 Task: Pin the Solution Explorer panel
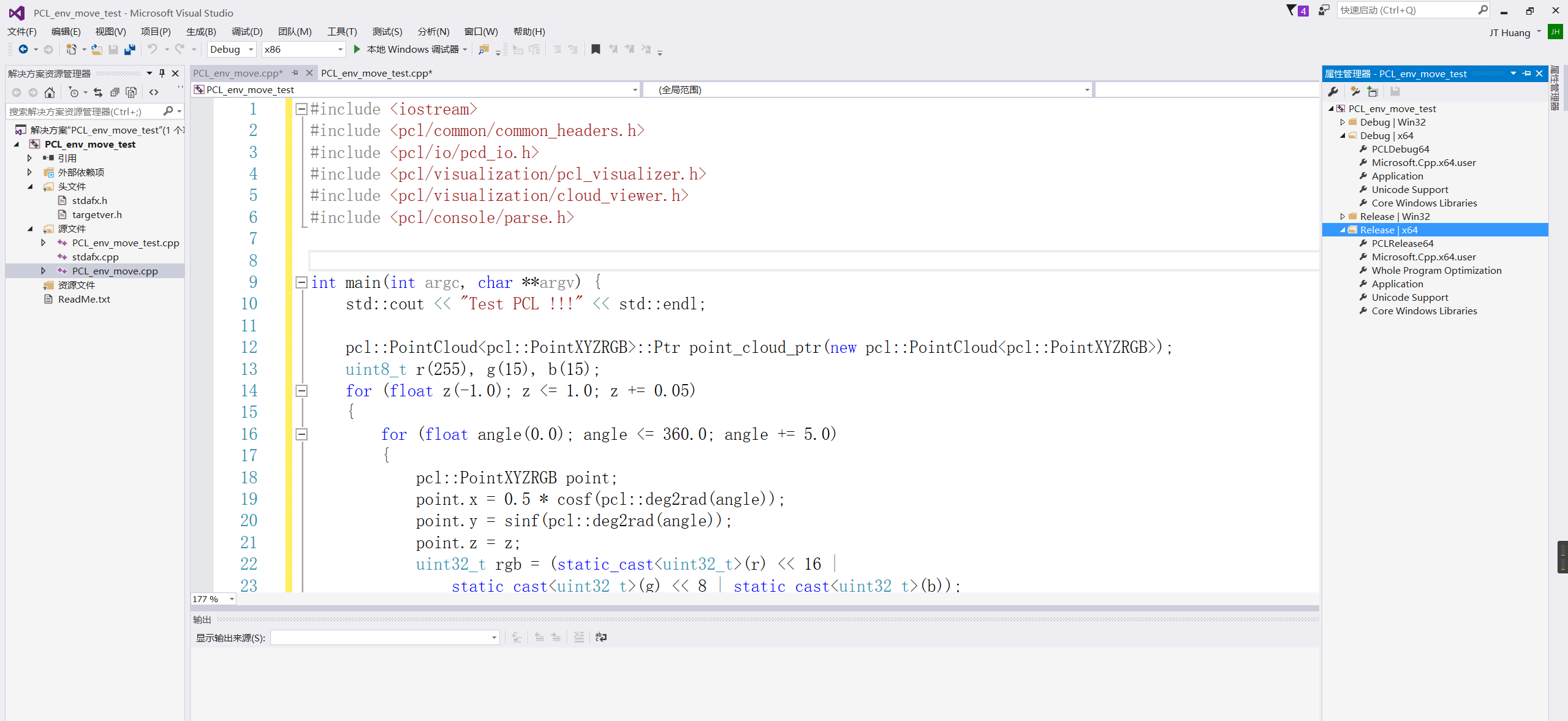[x=161, y=73]
